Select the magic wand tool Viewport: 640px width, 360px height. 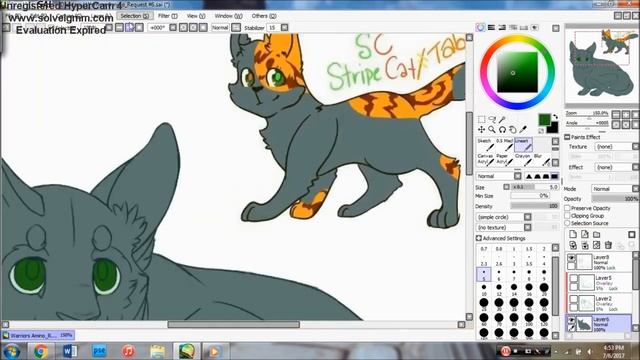(x=502, y=119)
